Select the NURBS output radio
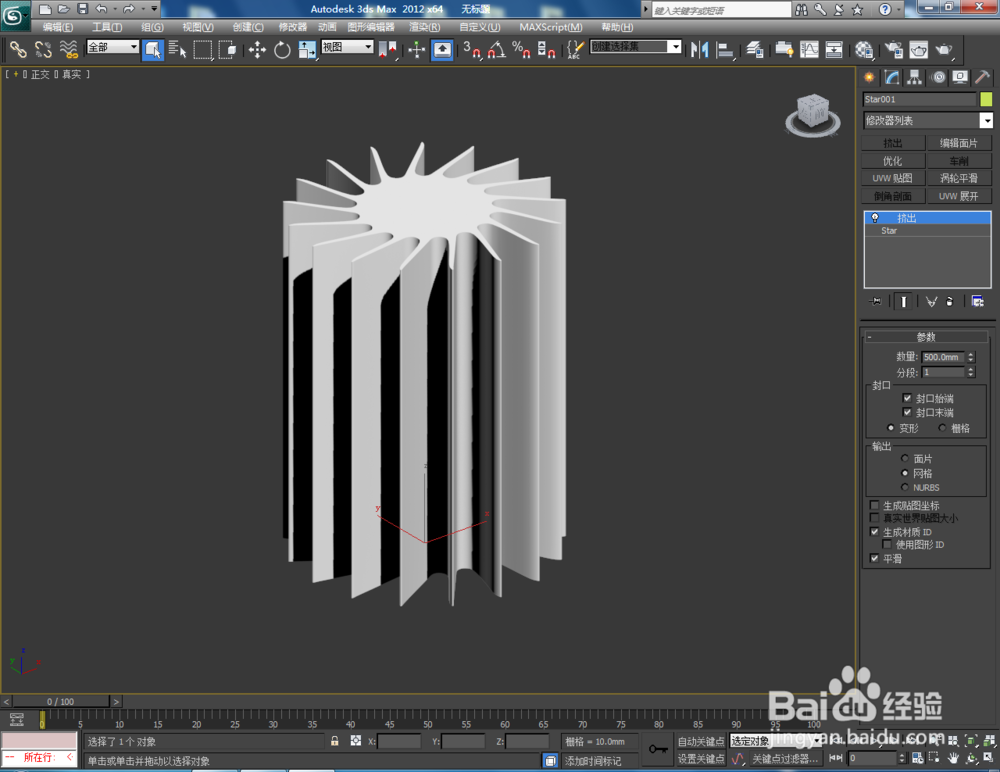 [x=904, y=487]
